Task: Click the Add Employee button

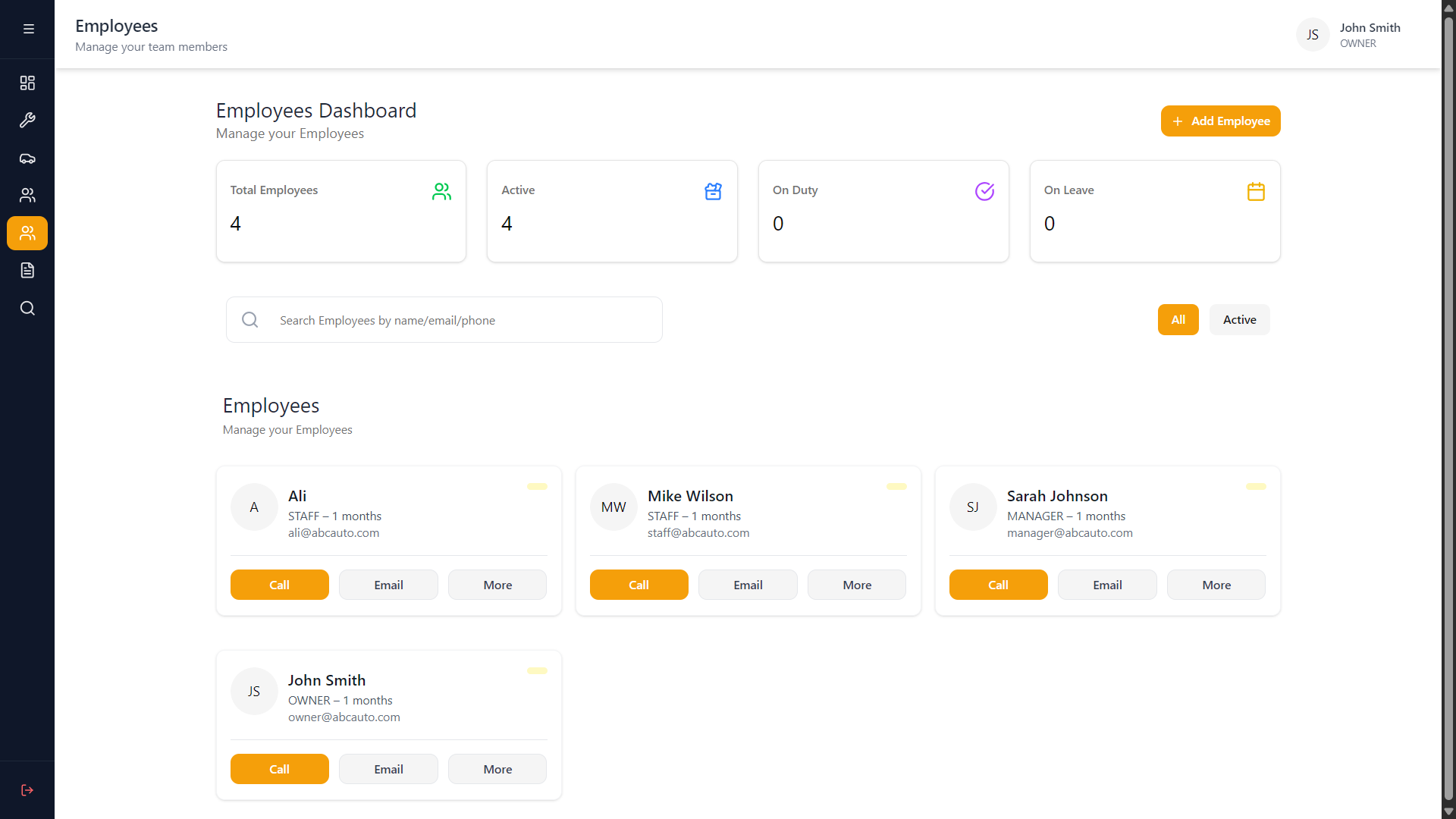Action: click(x=1220, y=121)
